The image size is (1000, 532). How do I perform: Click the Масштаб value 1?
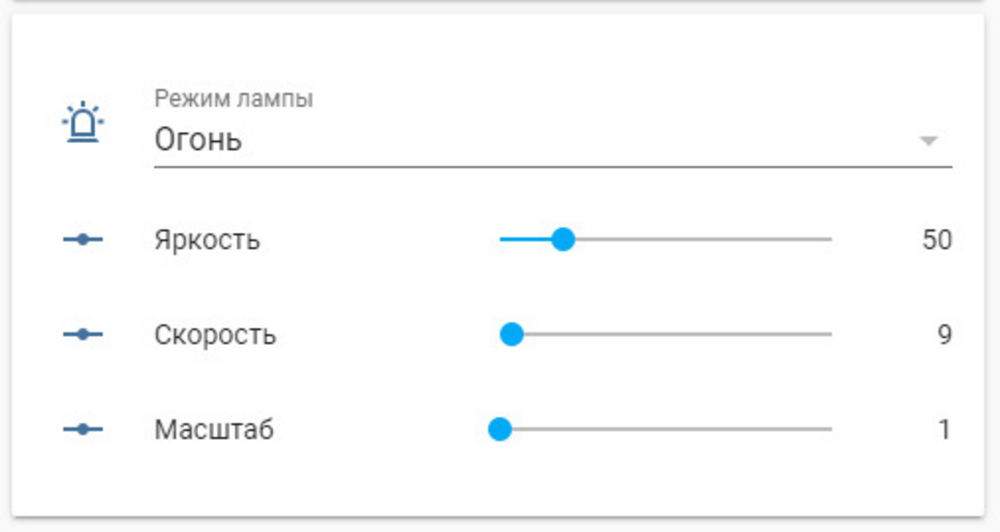[x=945, y=430]
